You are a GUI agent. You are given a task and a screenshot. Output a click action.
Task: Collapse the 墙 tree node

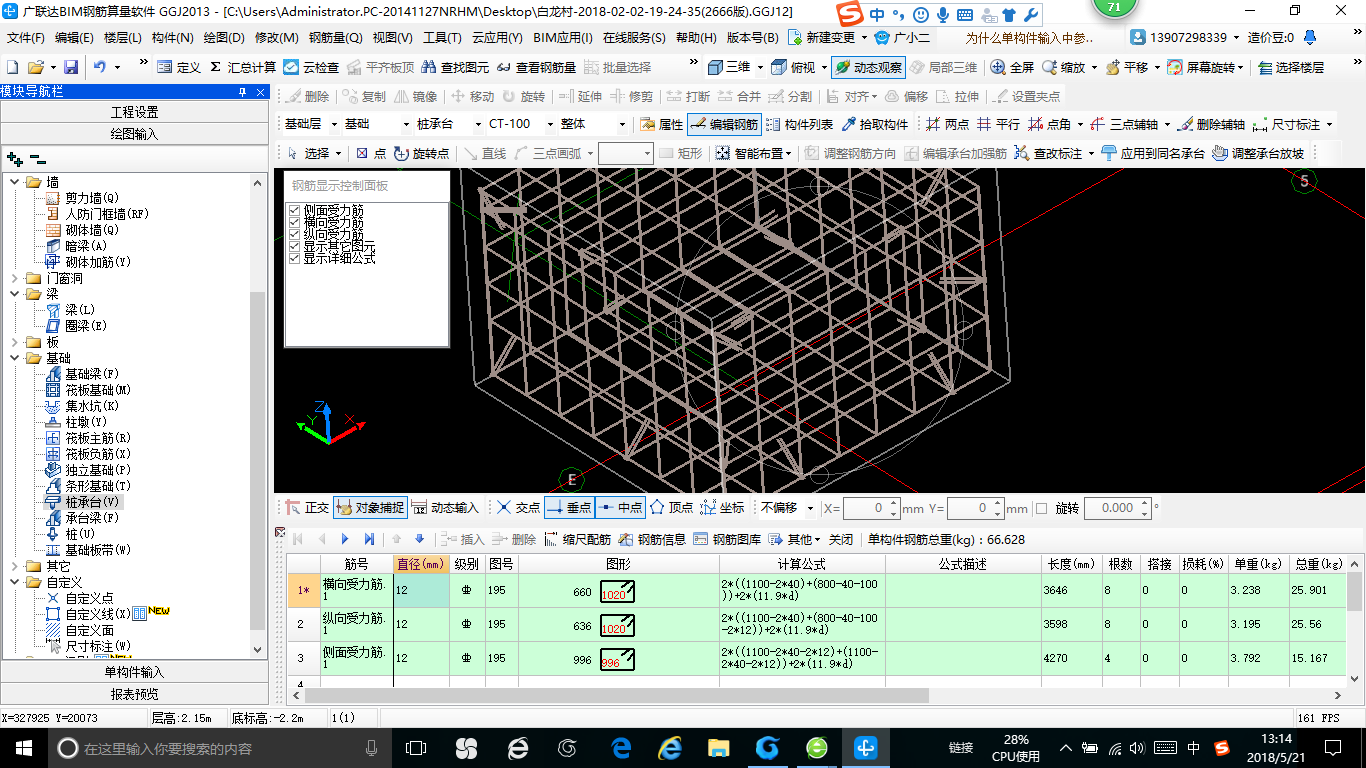coord(15,182)
